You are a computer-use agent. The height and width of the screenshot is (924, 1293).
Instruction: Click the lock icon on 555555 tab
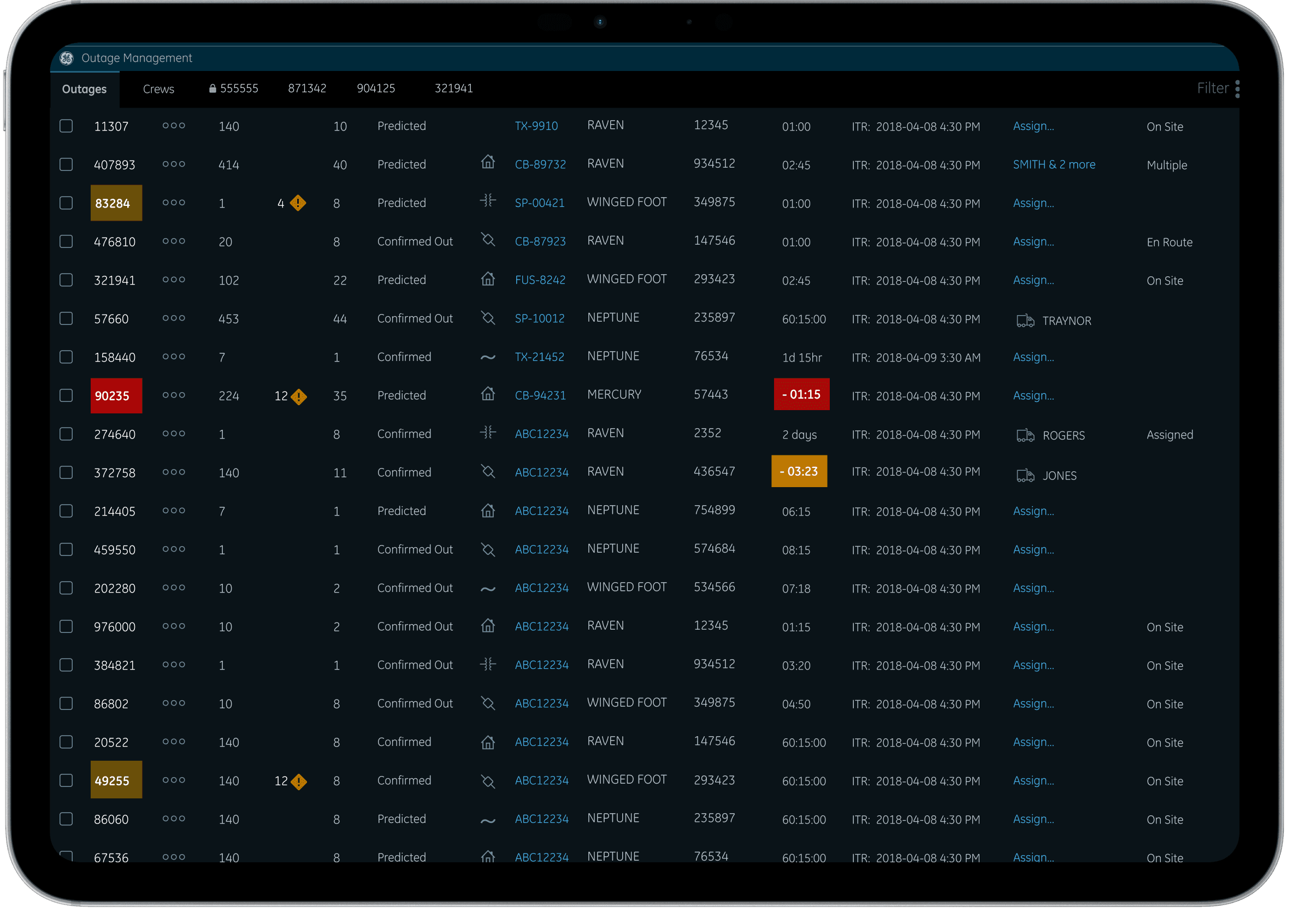pyautogui.click(x=212, y=89)
